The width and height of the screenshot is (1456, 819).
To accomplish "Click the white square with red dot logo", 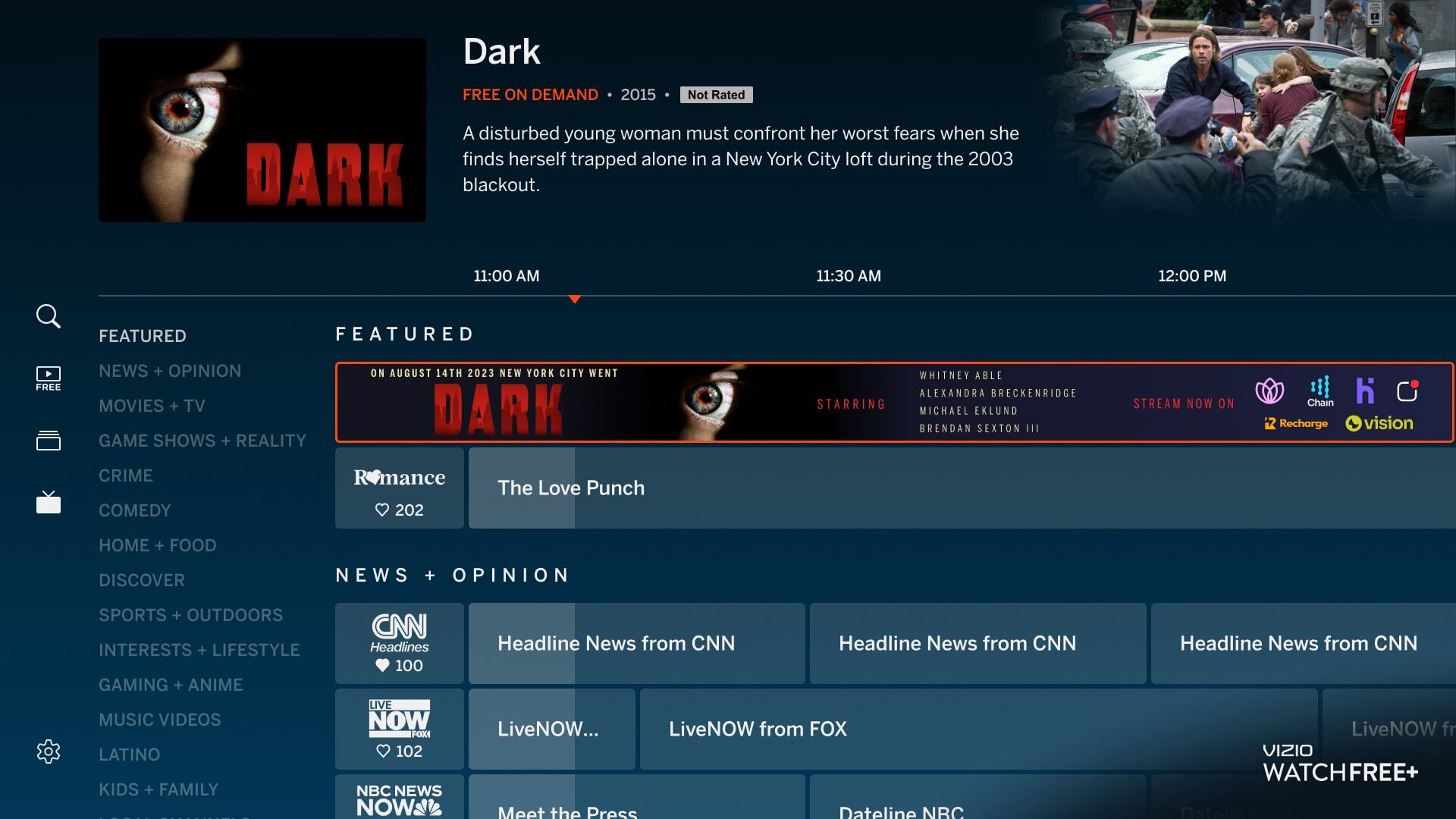I will [1410, 391].
